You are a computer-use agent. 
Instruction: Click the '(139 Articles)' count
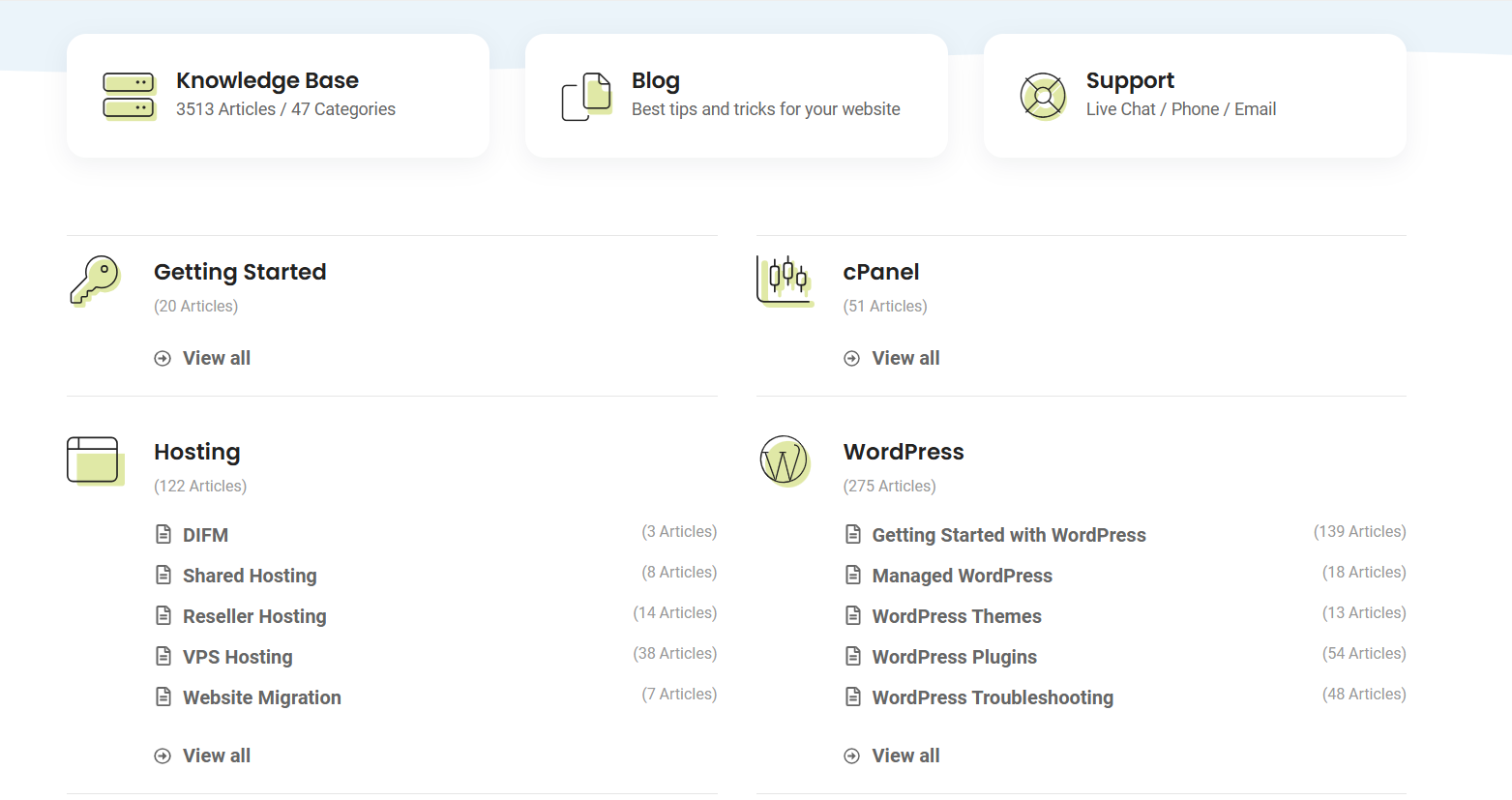point(1360,531)
